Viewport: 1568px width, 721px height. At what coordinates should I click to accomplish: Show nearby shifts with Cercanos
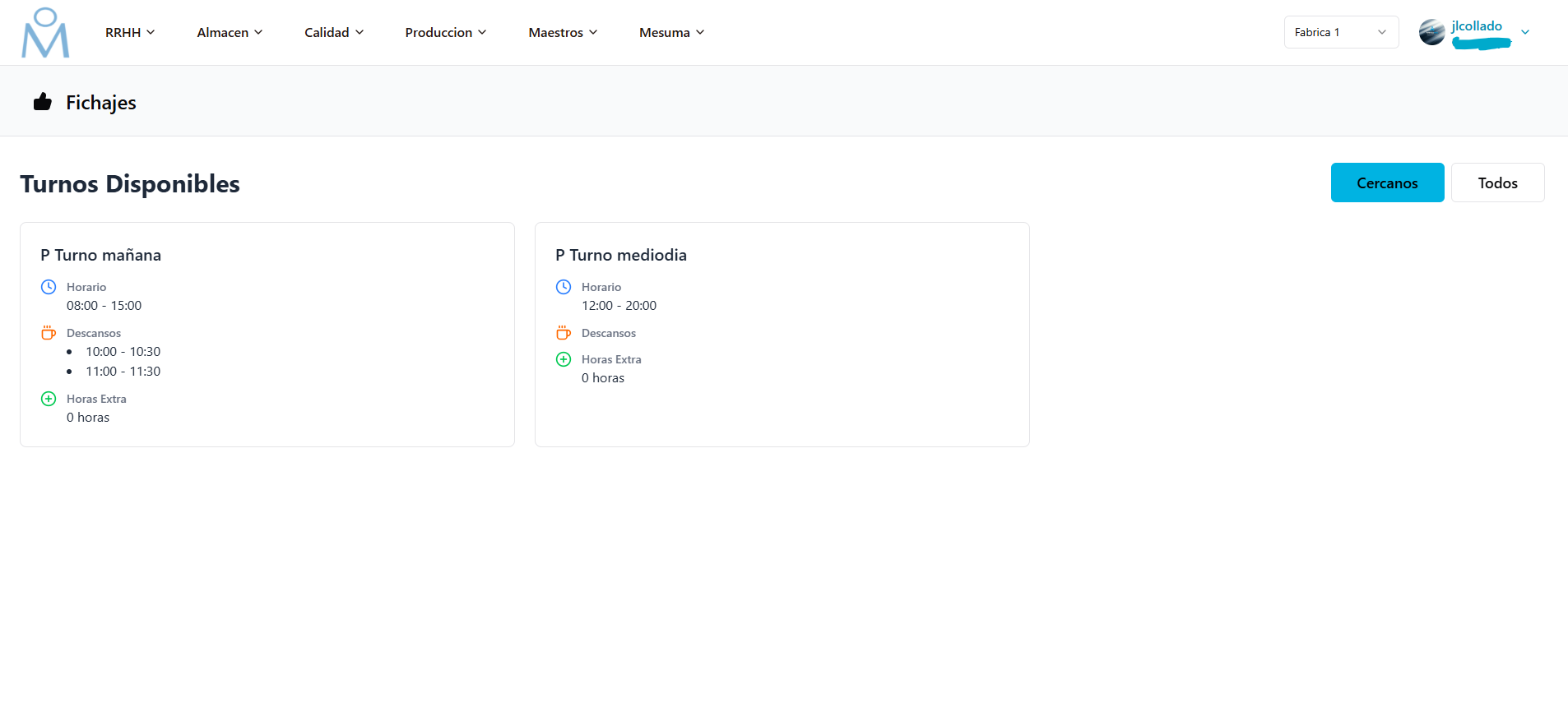[1387, 183]
